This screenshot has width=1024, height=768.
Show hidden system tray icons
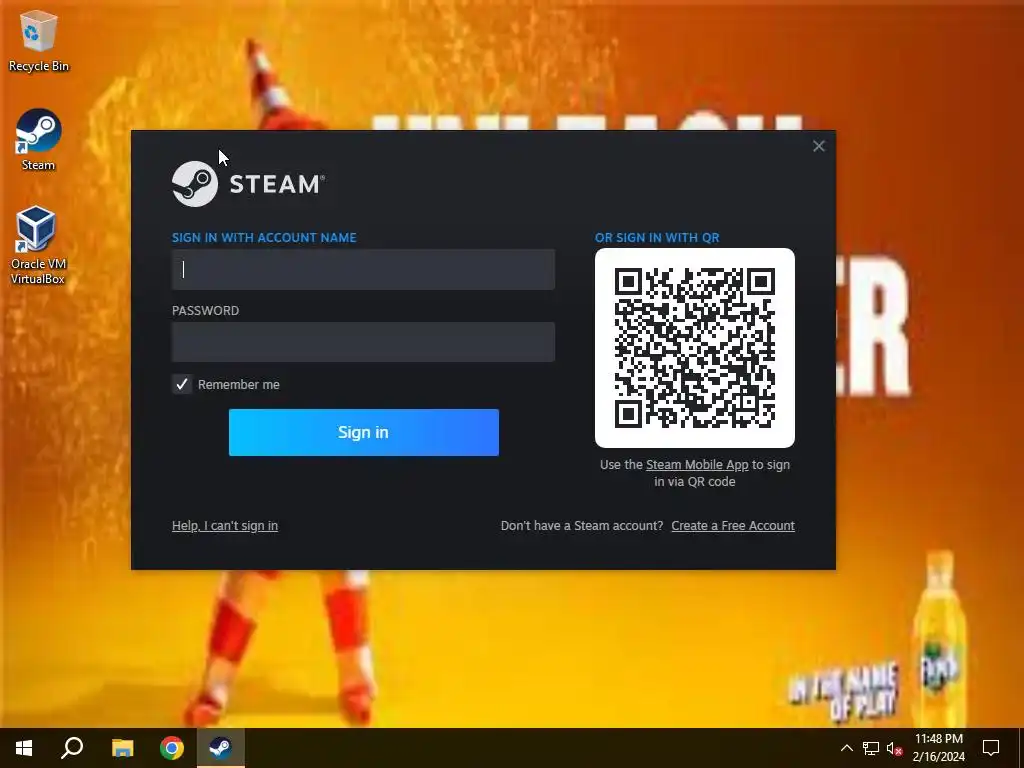pos(846,748)
